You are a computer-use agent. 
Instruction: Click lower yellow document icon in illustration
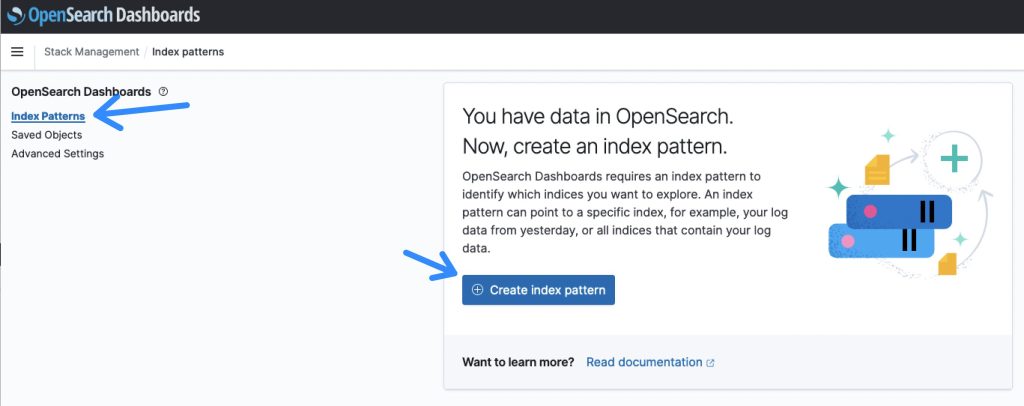pos(948,264)
